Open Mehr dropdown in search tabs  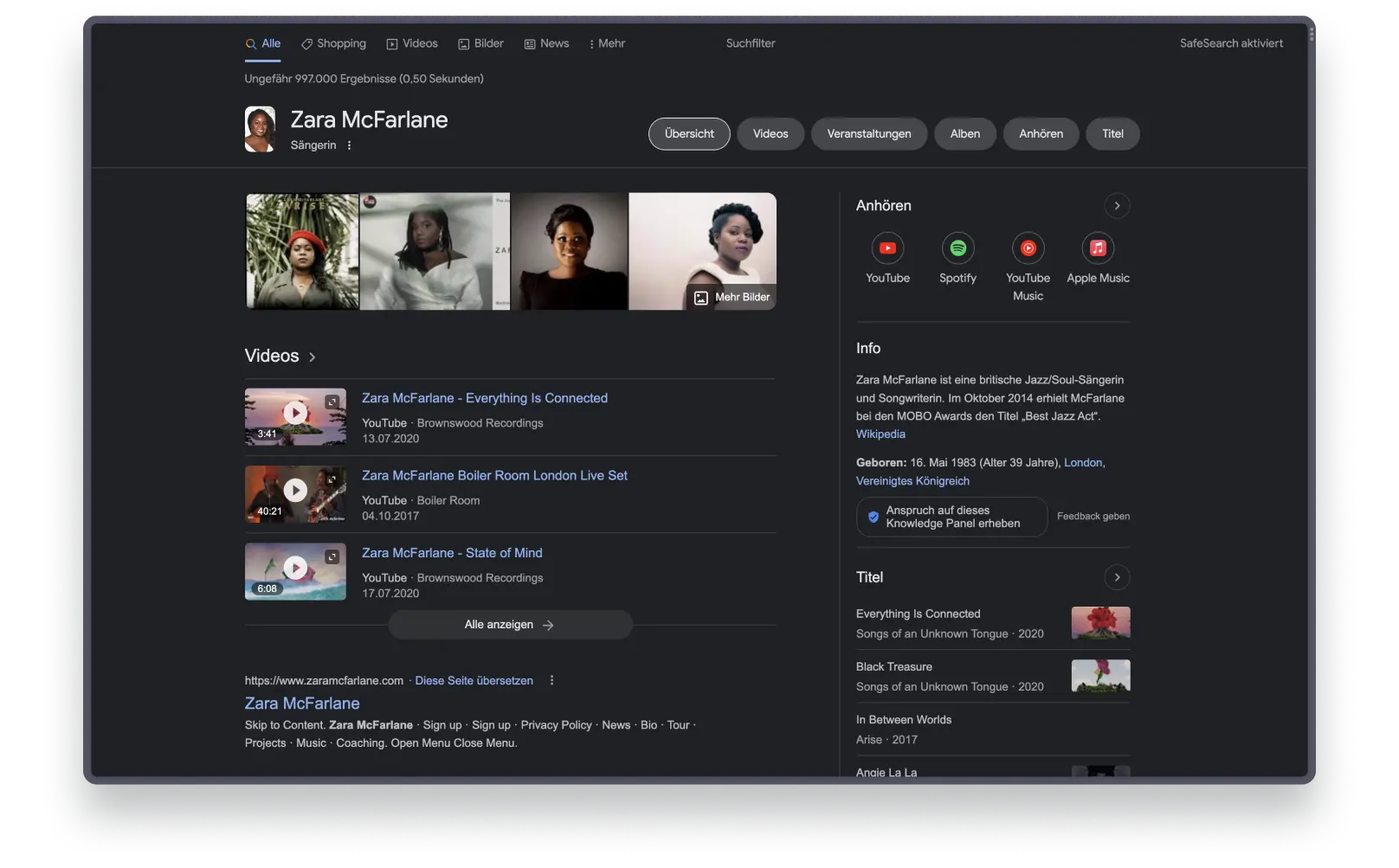[607, 43]
